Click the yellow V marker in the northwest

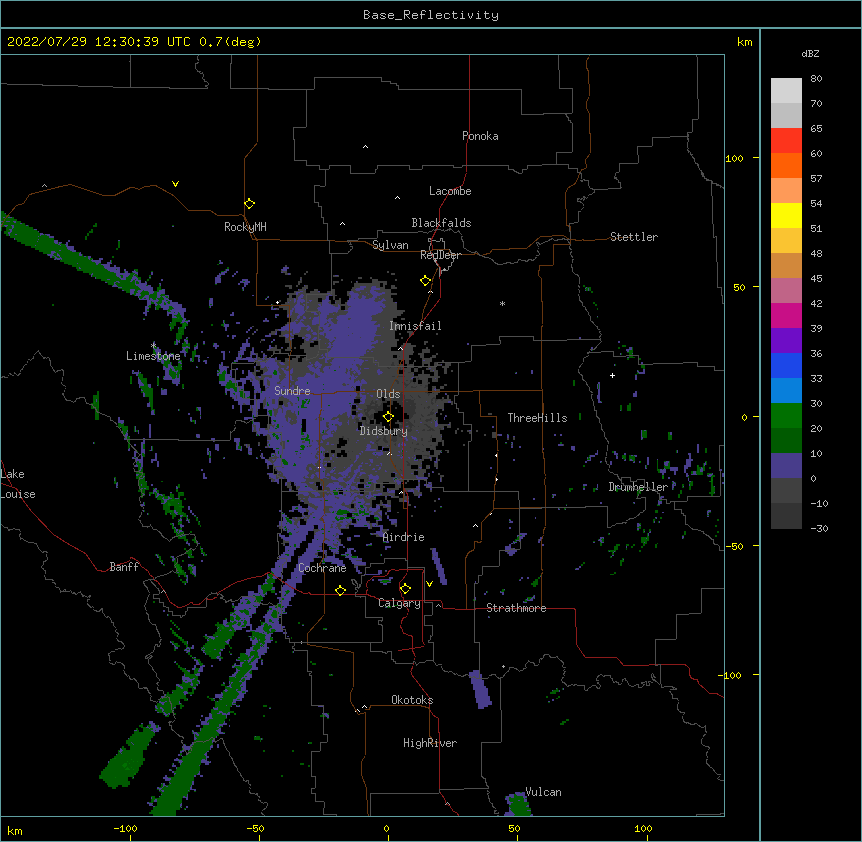175,184
